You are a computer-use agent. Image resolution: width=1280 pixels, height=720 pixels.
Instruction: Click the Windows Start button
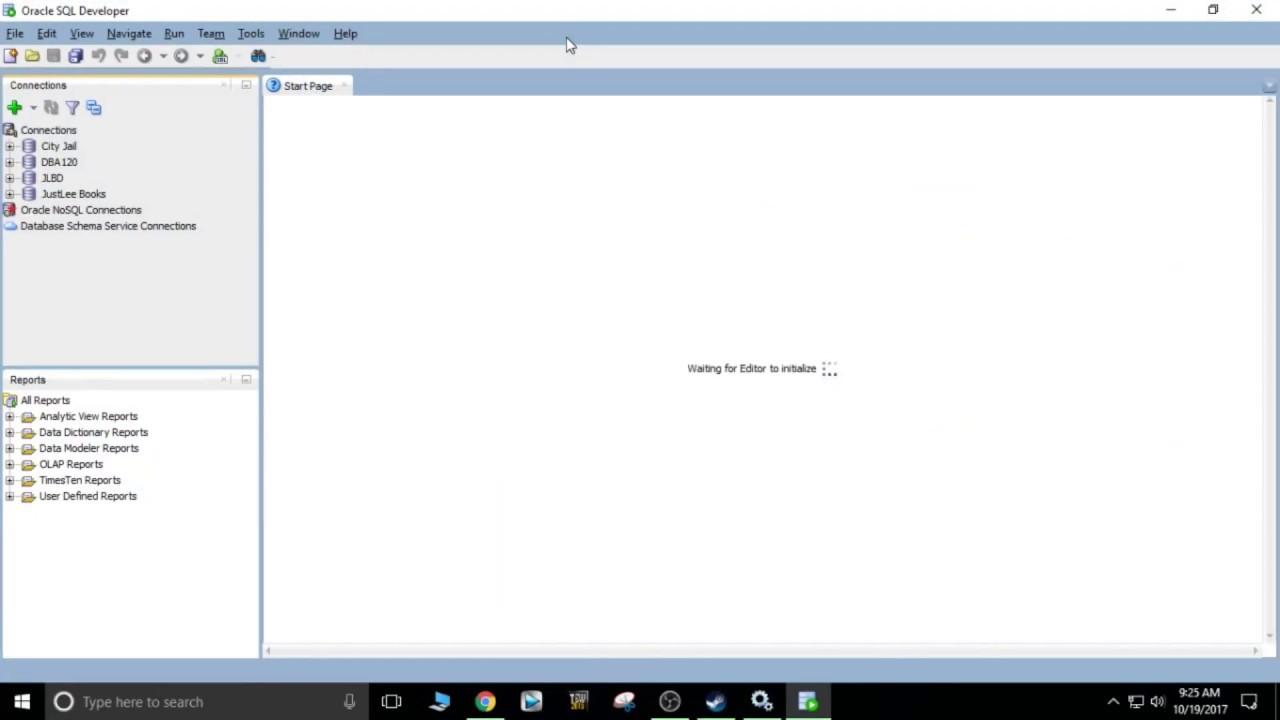coord(22,702)
